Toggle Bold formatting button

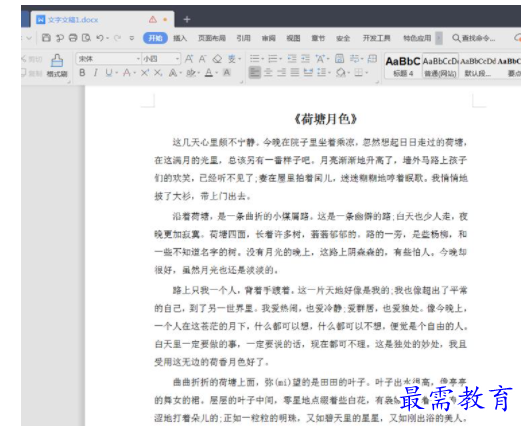tap(82, 72)
